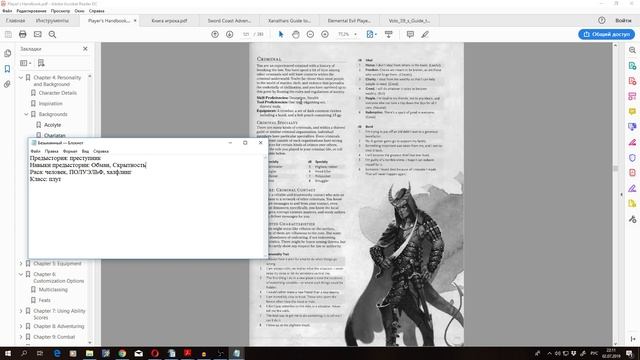Send file by email envelope icon

click(38, 34)
